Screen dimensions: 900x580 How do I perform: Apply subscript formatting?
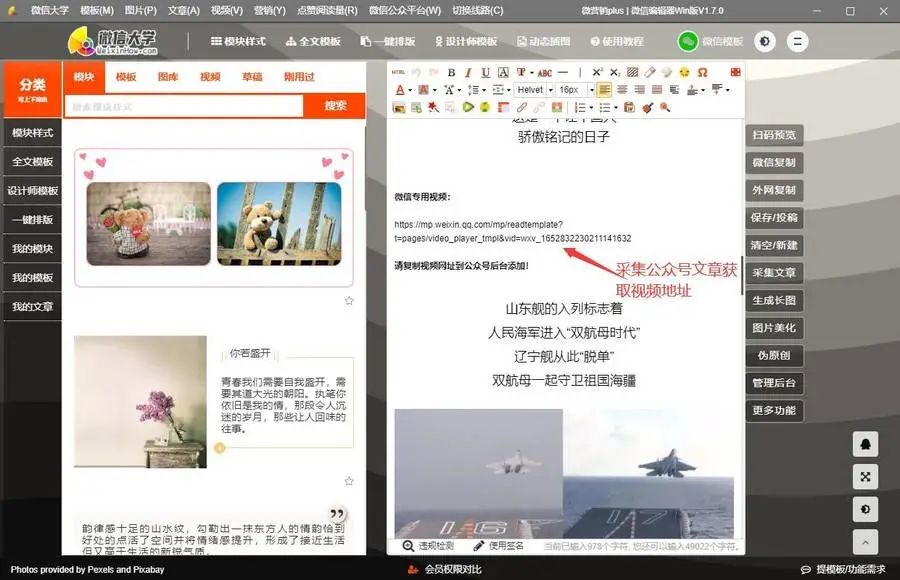click(615, 72)
